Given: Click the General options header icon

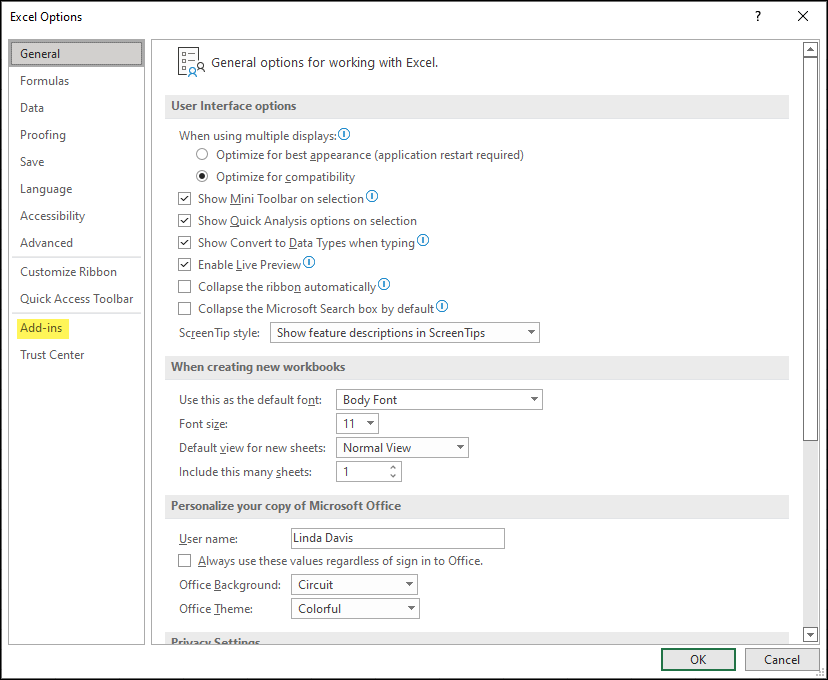Looking at the screenshot, I should tap(191, 62).
